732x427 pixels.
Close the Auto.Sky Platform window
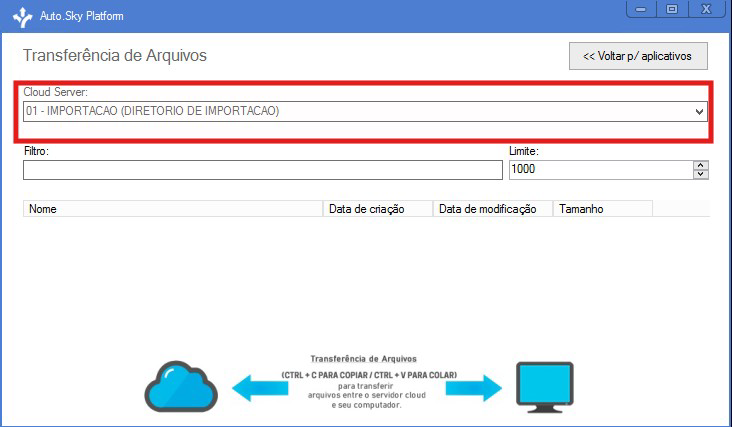pos(706,9)
